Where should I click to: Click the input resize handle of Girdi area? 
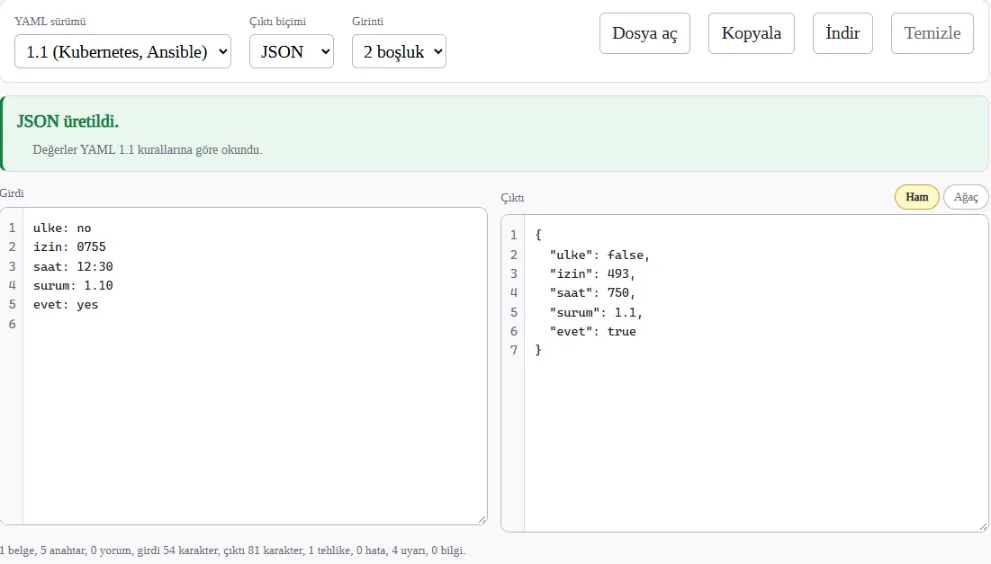click(482, 519)
